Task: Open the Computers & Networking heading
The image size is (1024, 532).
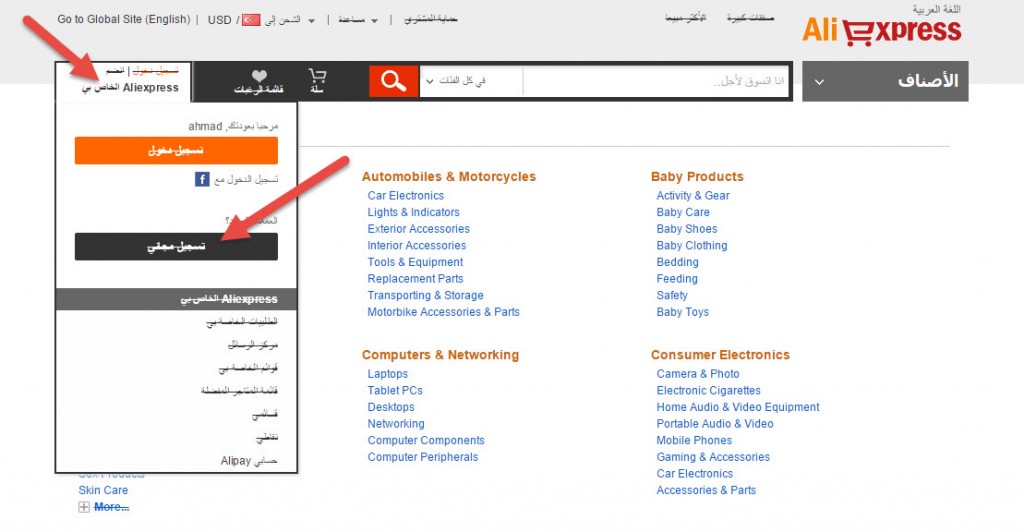Action: point(440,355)
